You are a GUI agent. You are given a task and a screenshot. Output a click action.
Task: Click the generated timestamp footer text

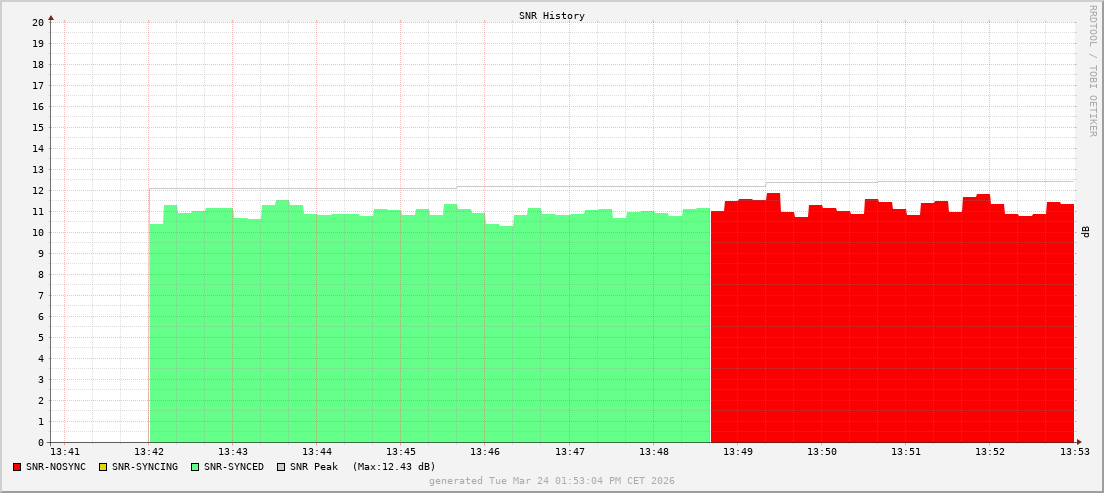552,481
